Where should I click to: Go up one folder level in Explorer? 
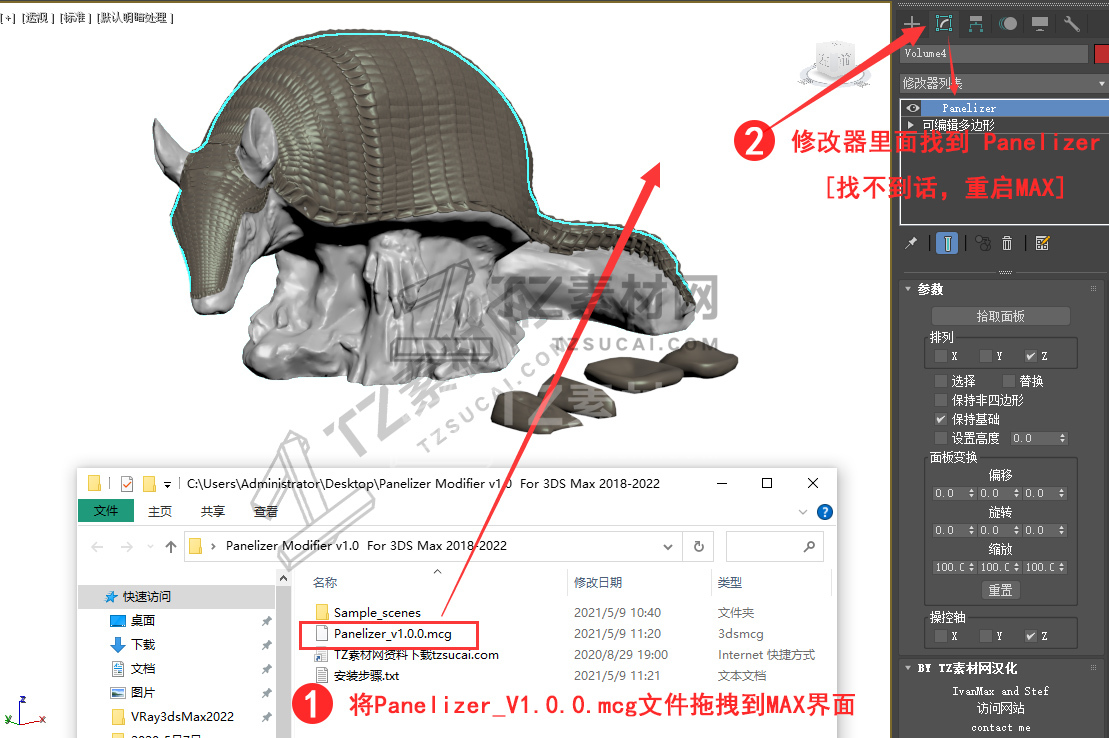170,546
